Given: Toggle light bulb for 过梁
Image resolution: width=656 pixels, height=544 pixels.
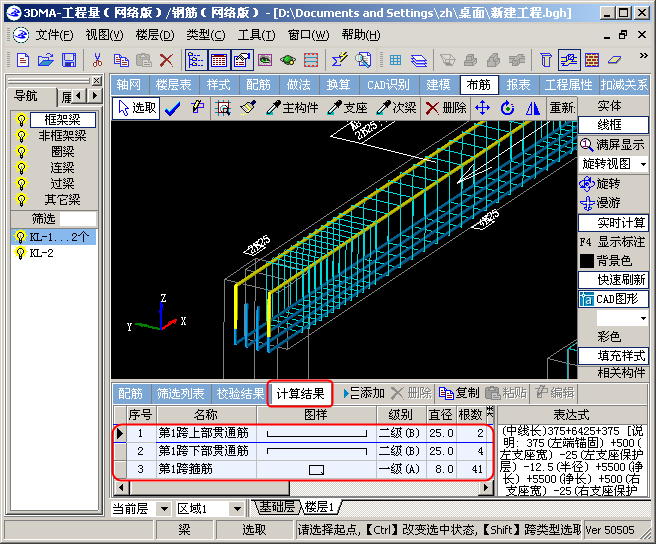Looking at the screenshot, I should point(21,184).
